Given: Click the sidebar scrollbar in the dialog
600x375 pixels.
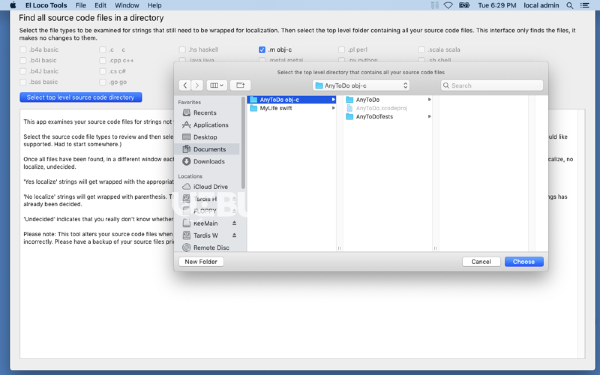Looking at the screenshot, I should [243, 143].
